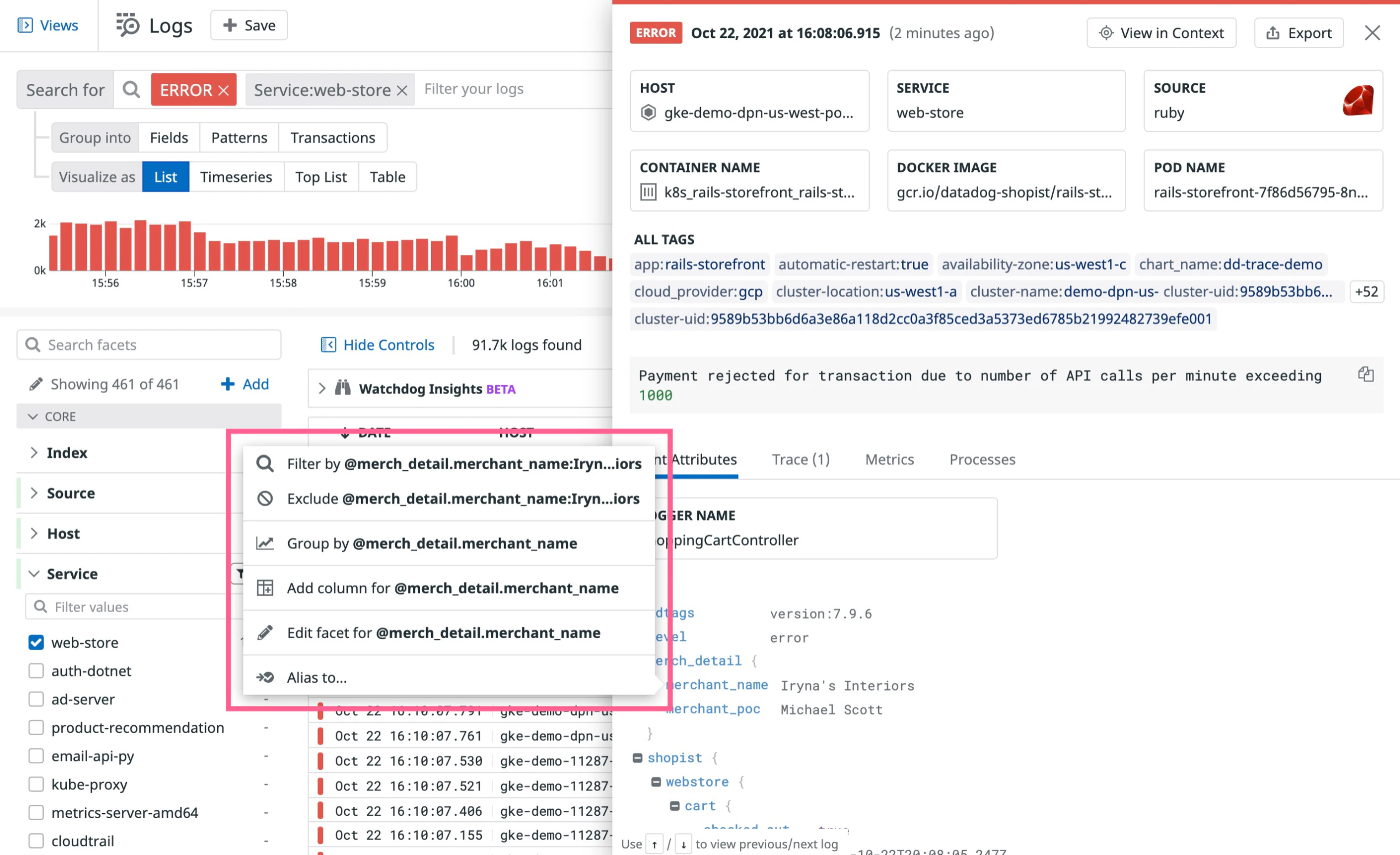Click the Logs explorer icon

128,25
